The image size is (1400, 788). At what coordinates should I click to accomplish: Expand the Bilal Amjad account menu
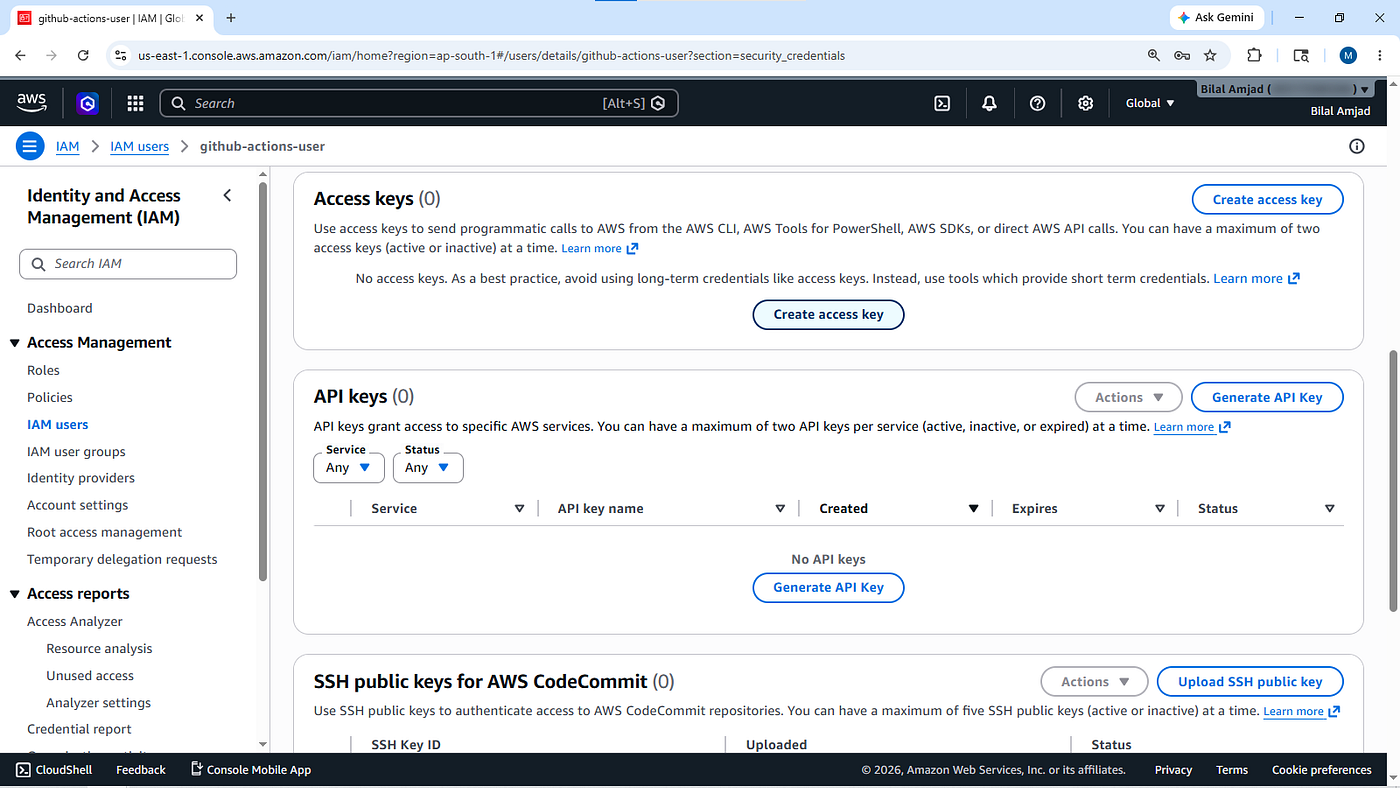(1286, 89)
